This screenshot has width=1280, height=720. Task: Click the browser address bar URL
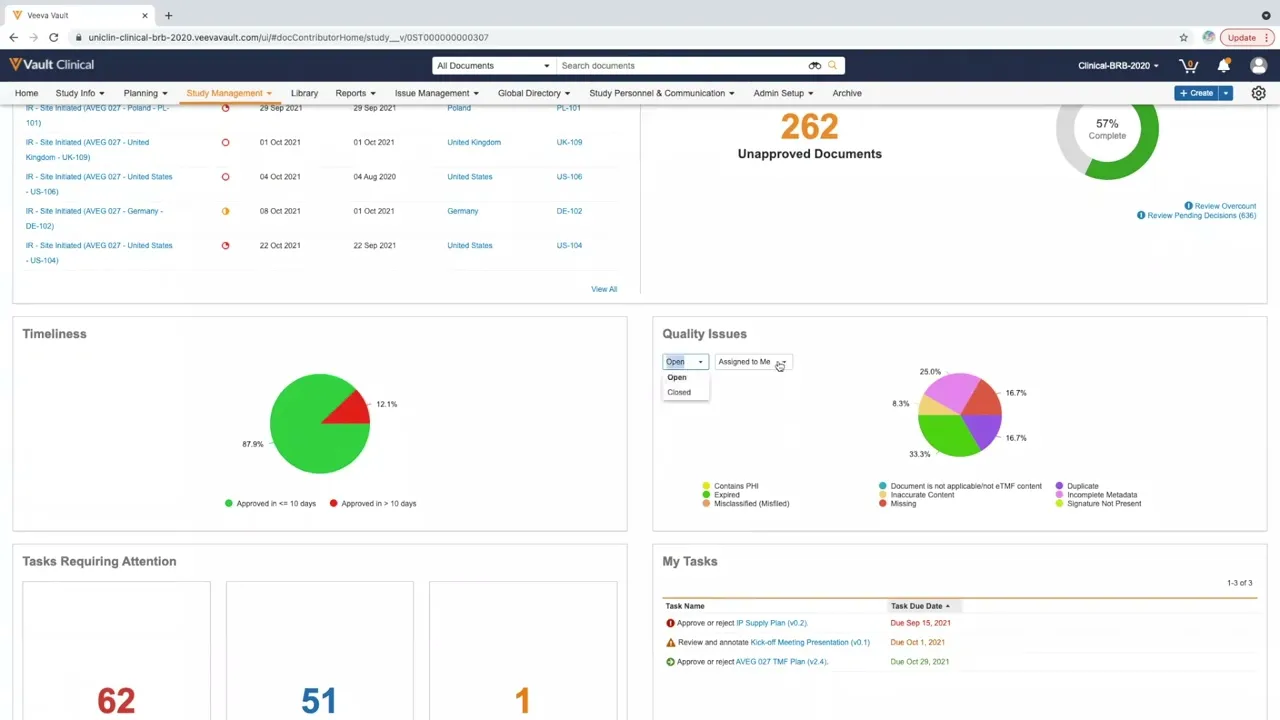pos(288,37)
